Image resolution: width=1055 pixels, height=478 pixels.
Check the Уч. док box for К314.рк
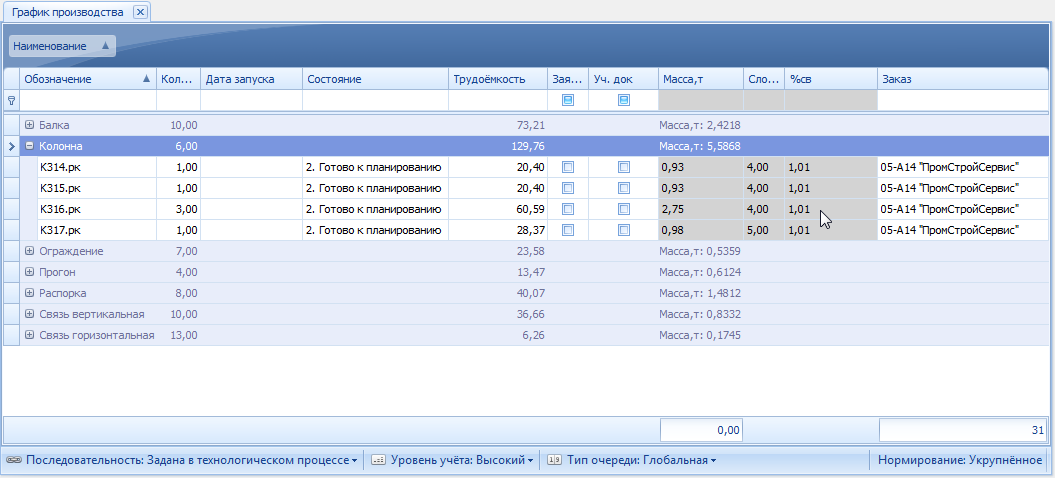click(x=624, y=167)
